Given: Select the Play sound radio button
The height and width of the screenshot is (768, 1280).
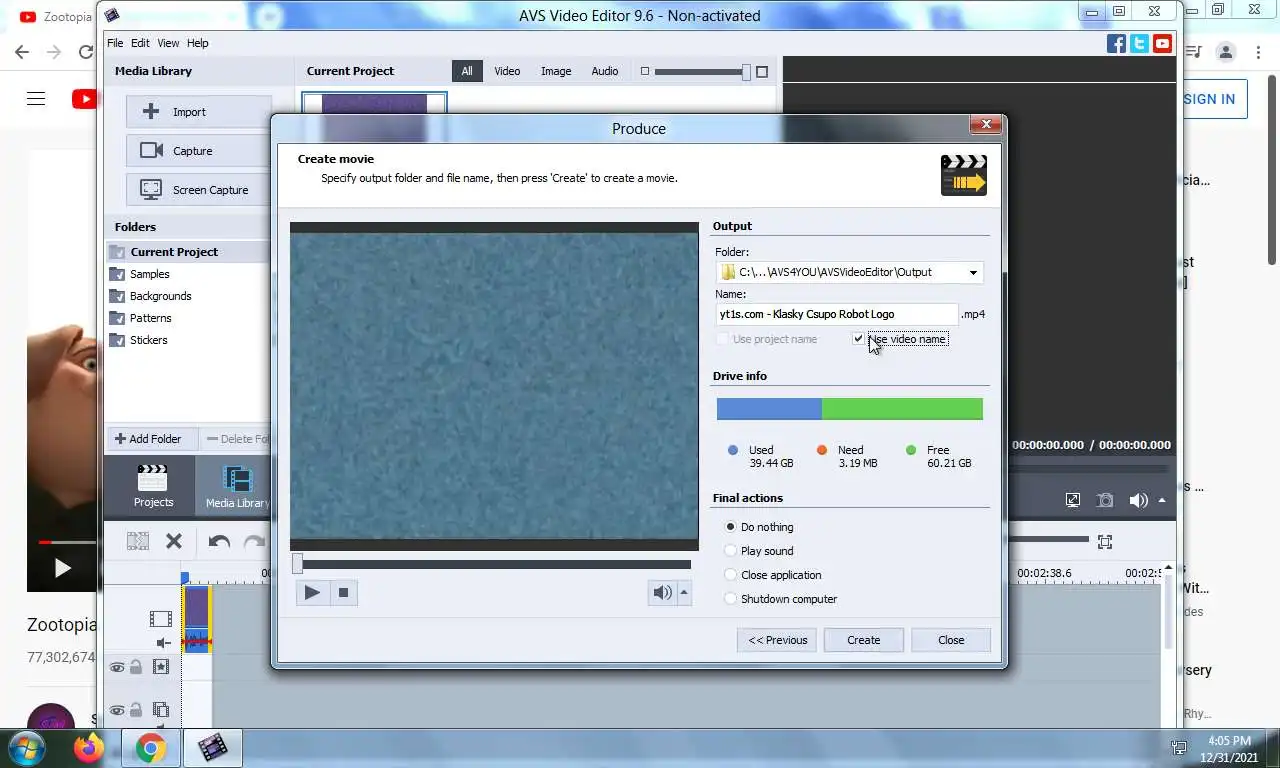Looking at the screenshot, I should click(x=730, y=551).
